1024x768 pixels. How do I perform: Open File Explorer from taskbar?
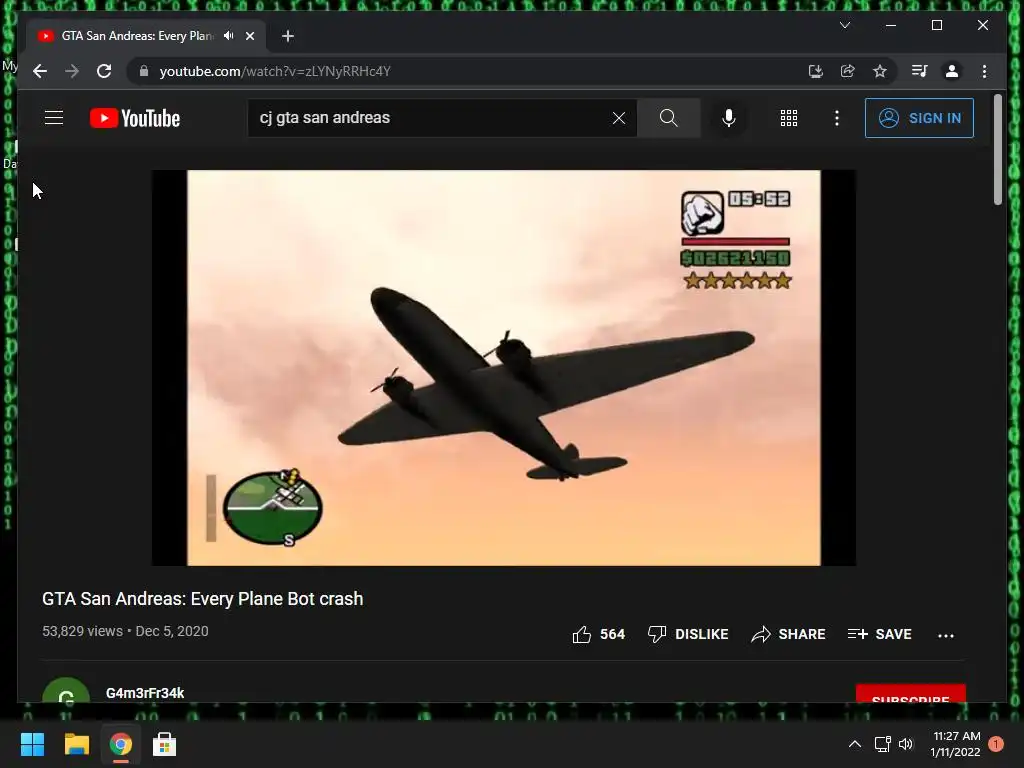tap(76, 744)
